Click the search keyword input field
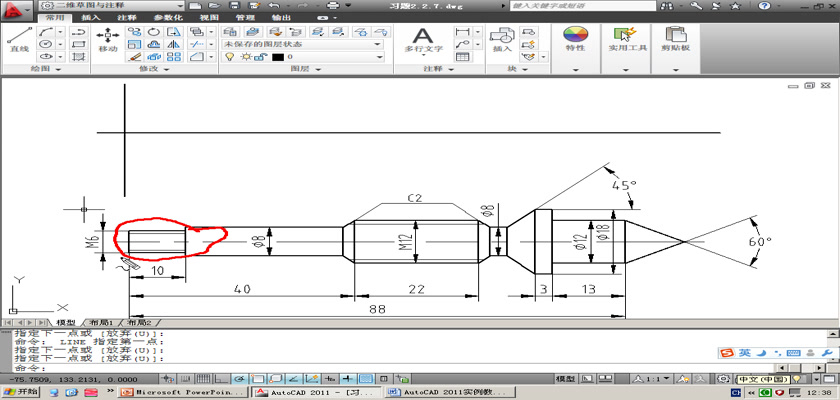This screenshot has height=400, width=840. point(583,6)
